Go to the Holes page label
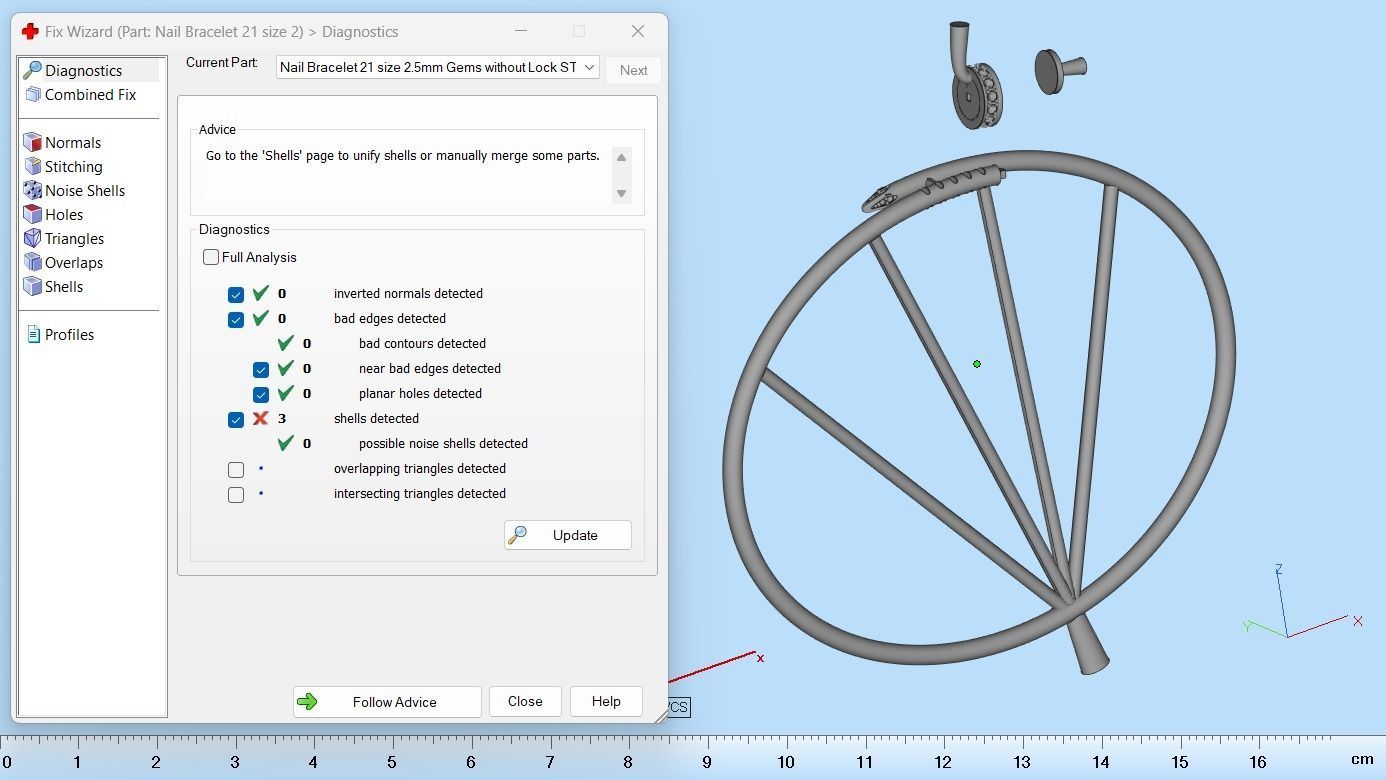The image size is (1386, 780). [64, 214]
